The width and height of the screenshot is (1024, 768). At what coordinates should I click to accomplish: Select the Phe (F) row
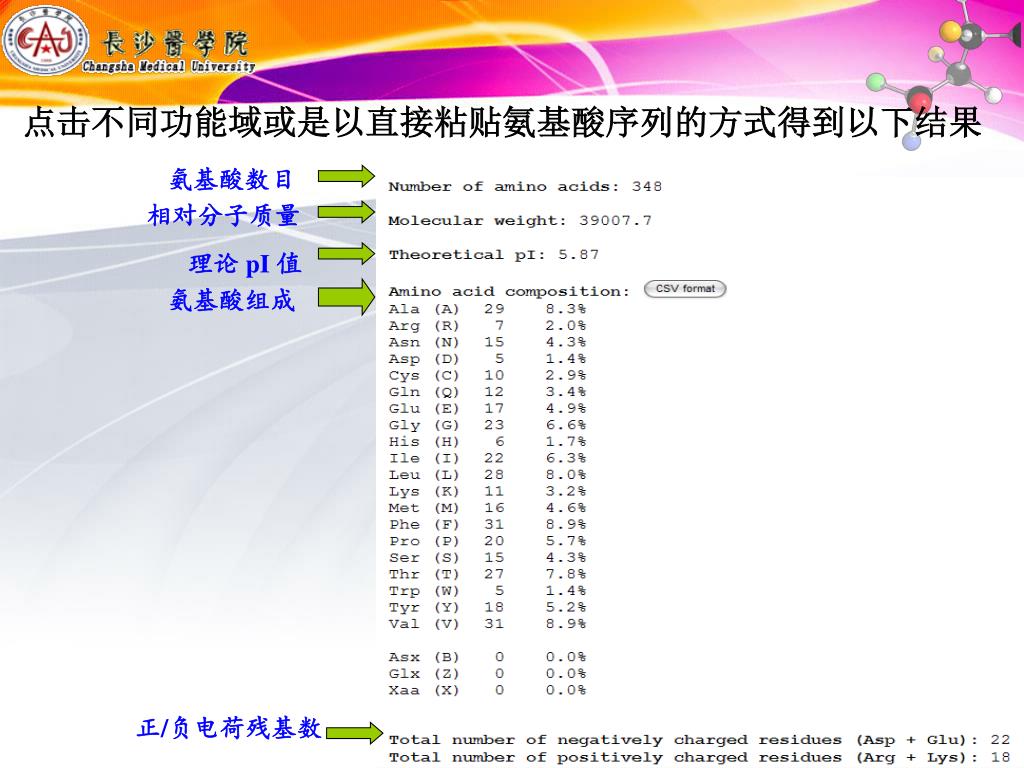coord(487,524)
